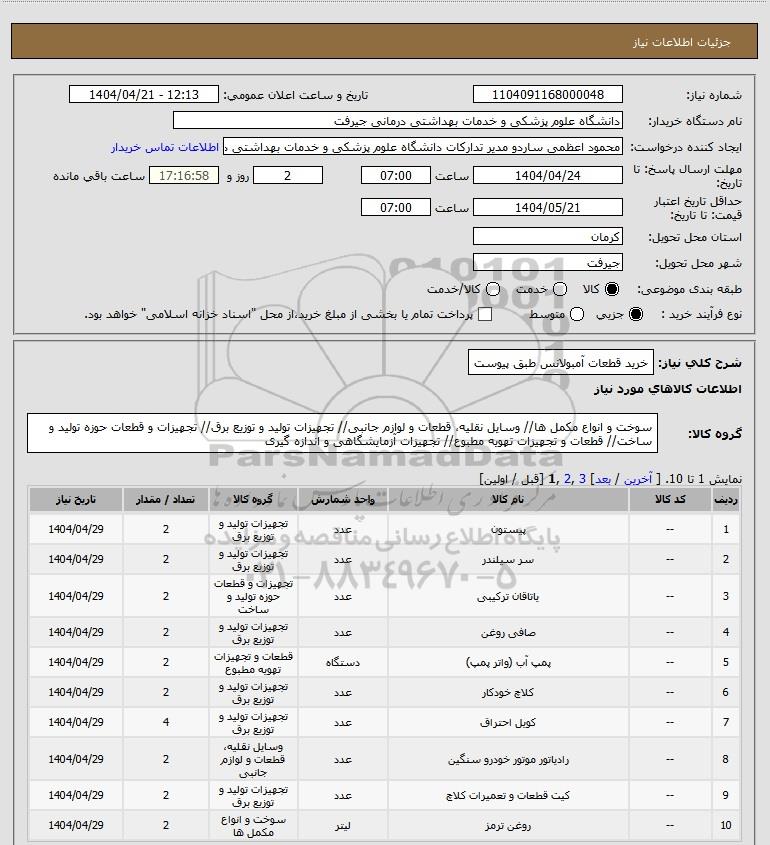This screenshot has height=845, width=770.
Task: Click the delivery city field جیرفت
Action: pyautogui.click(x=547, y=263)
